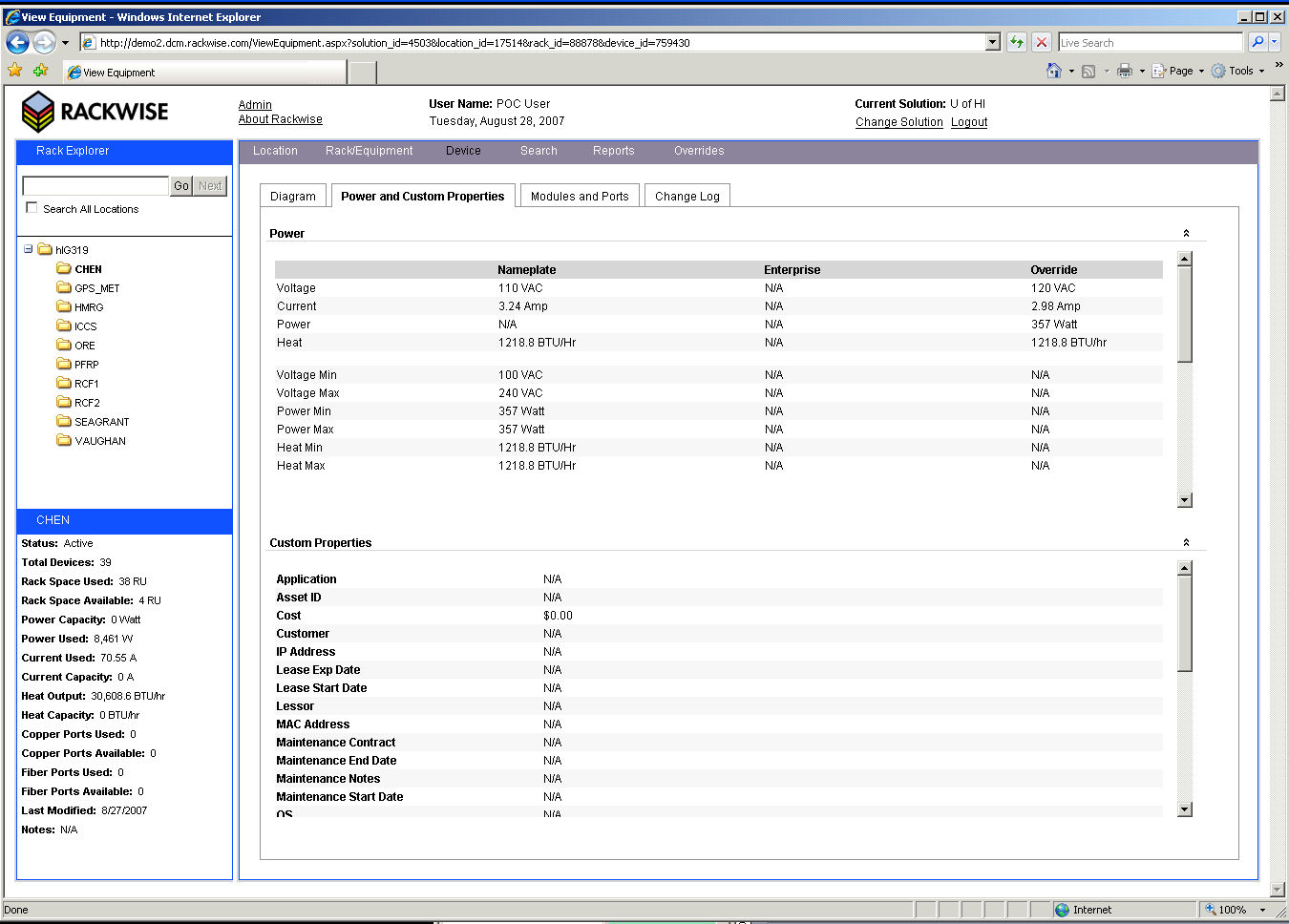The image size is (1289, 924).
Task: Click the Favorites star icon
Action: pyautogui.click(x=15, y=71)
